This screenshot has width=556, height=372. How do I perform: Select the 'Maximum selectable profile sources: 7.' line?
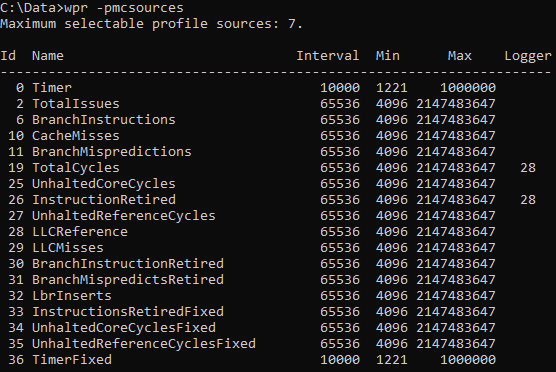(151, 24)
